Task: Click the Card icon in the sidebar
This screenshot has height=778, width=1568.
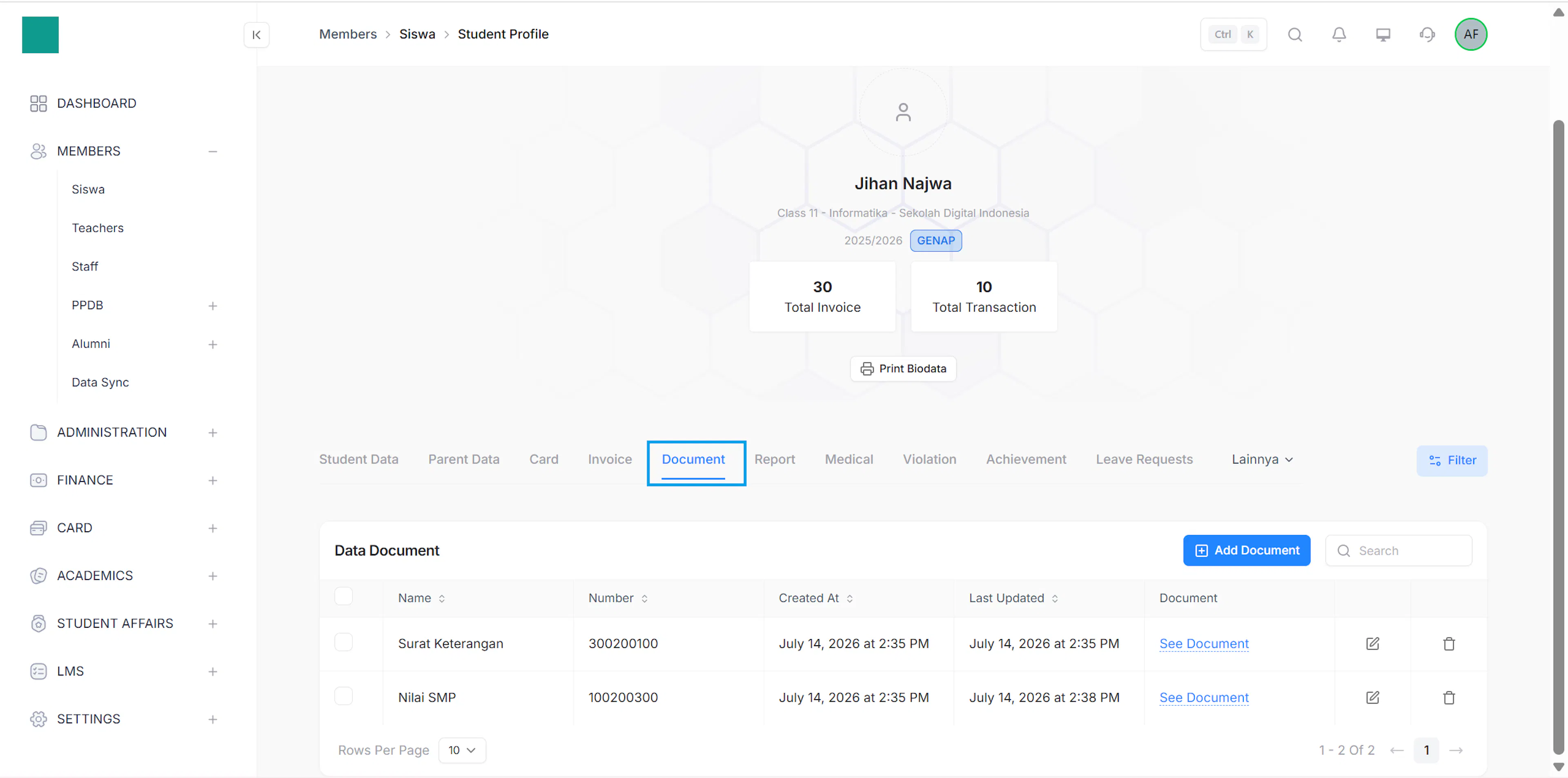Action: tap(38, 528)
